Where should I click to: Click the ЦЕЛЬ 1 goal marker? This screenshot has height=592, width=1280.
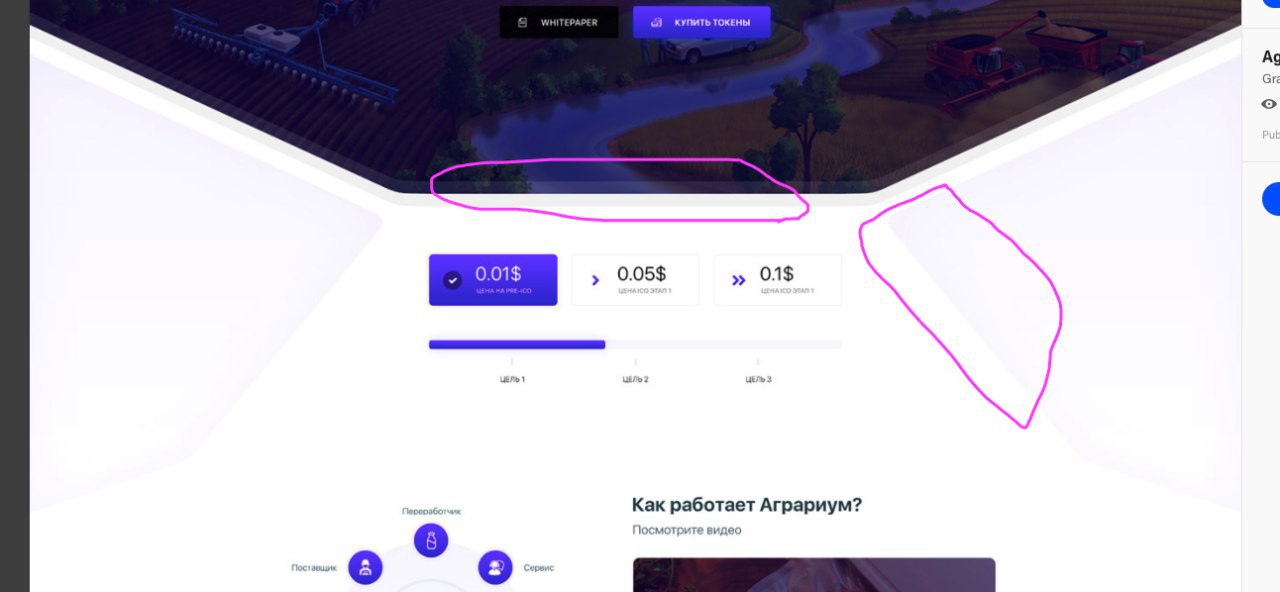point(512,379)
